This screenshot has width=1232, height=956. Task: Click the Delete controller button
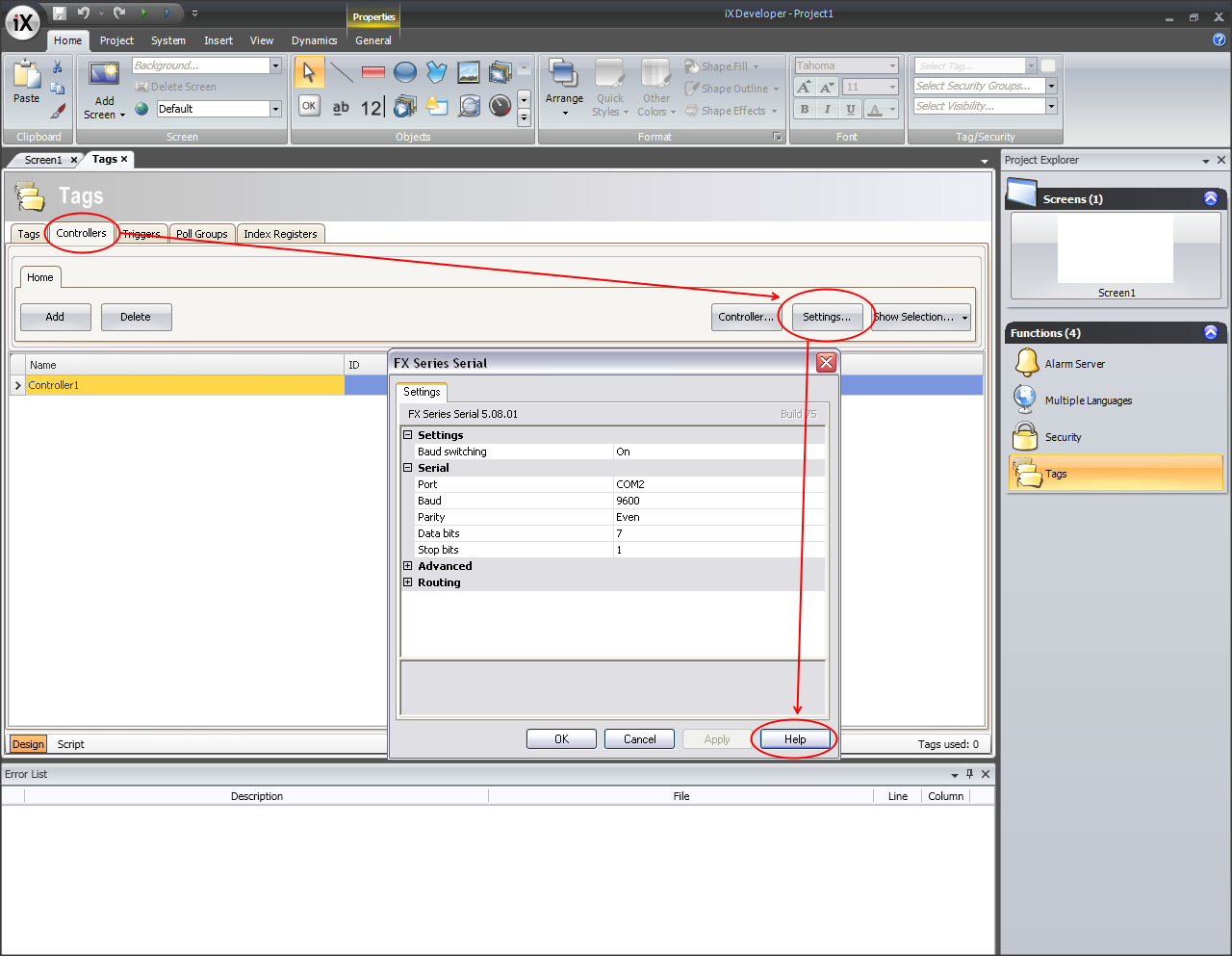coord(136,317)
